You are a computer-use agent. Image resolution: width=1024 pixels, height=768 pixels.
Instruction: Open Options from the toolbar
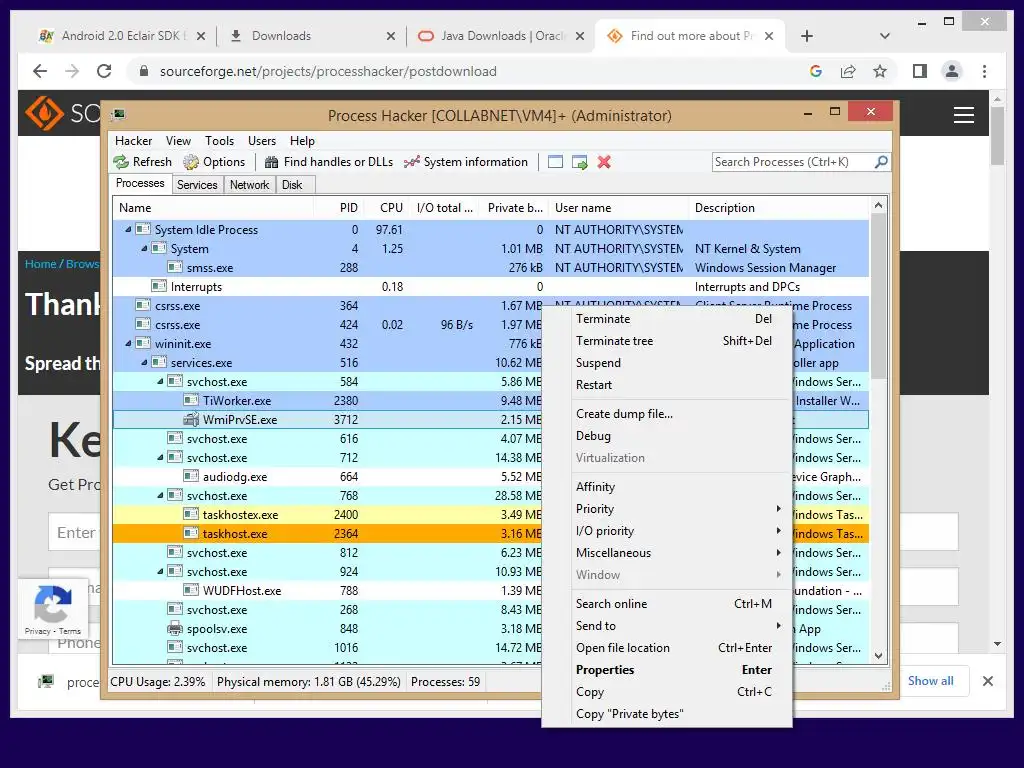coord(214,162)
